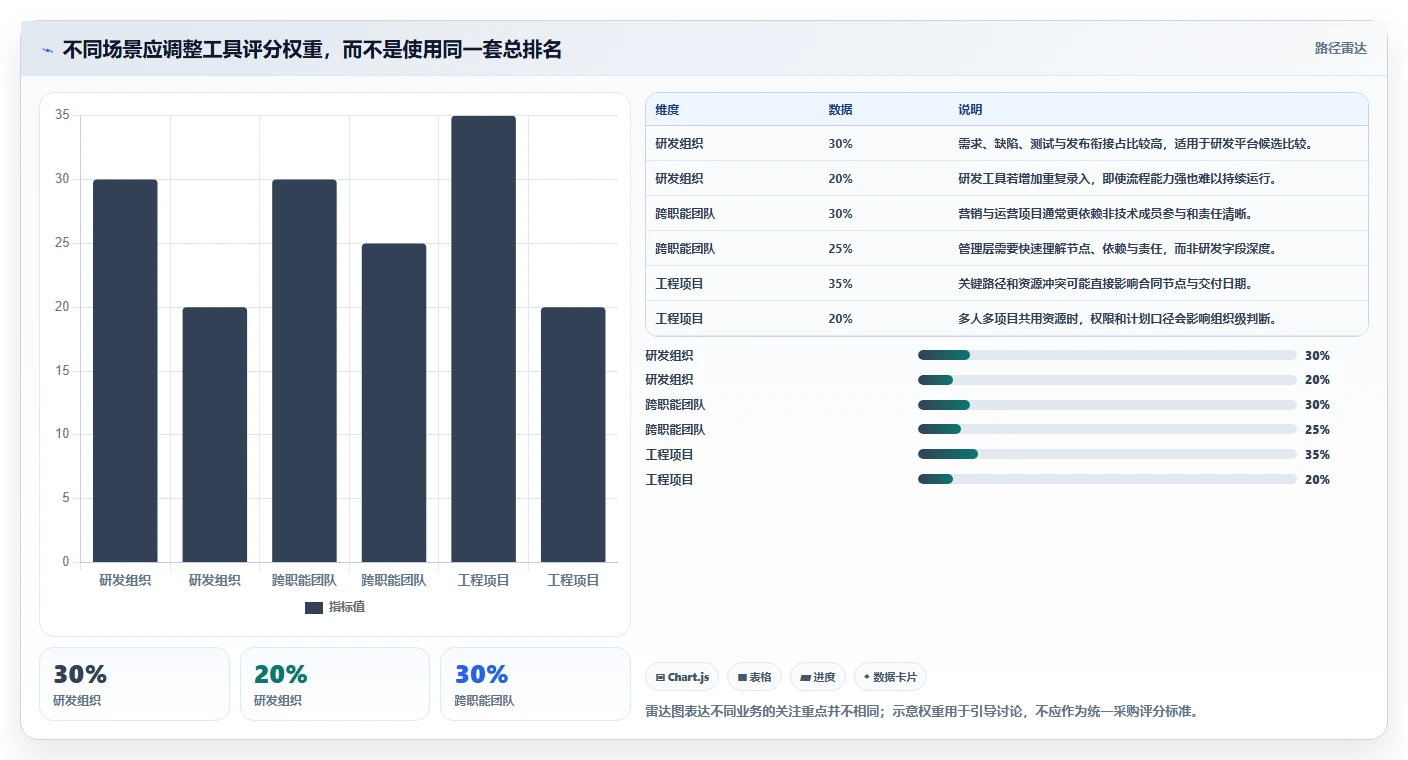The width and height of the screenshot is (1408, 760).
Task: Toggle the 指标值 legend item under the chart
Action: (x=335, y=607)
